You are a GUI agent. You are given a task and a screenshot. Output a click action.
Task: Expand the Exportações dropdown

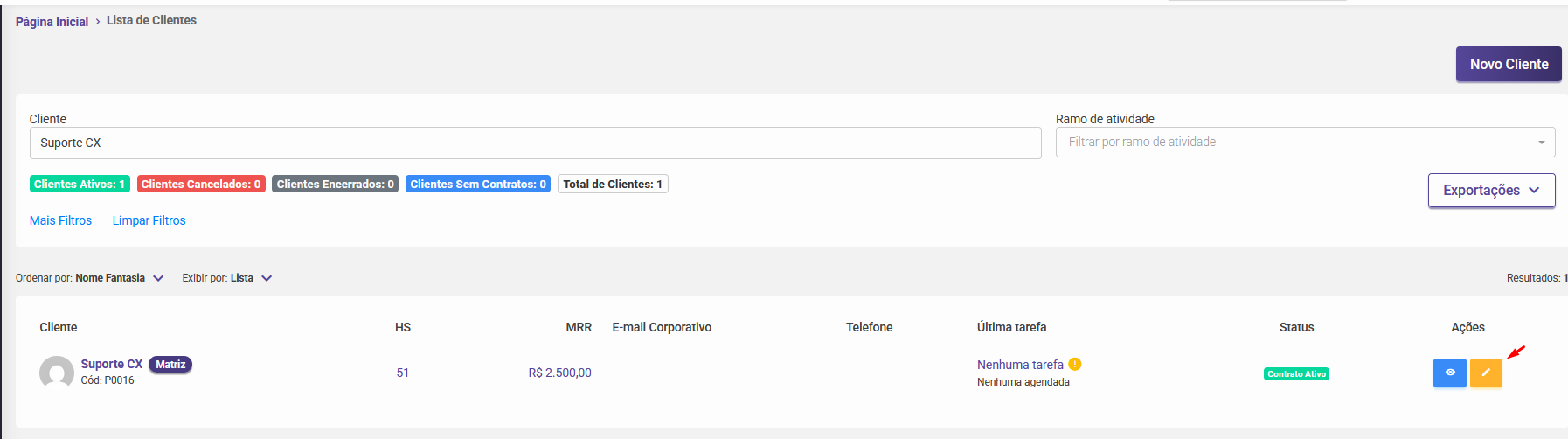[x=1491, y=191]
